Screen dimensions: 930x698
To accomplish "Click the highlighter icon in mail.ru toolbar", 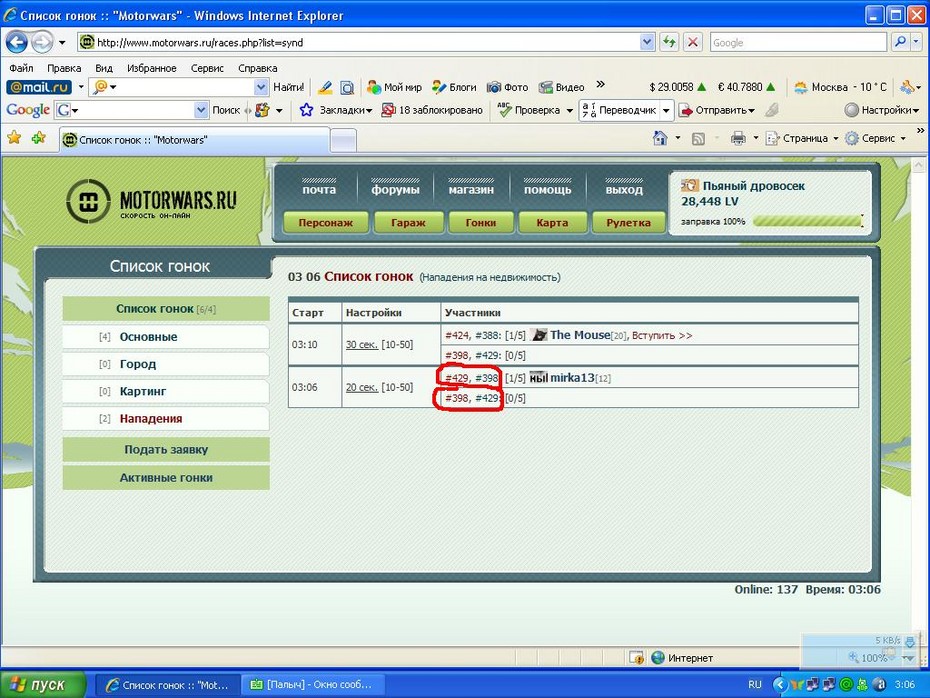I will 324,87.
